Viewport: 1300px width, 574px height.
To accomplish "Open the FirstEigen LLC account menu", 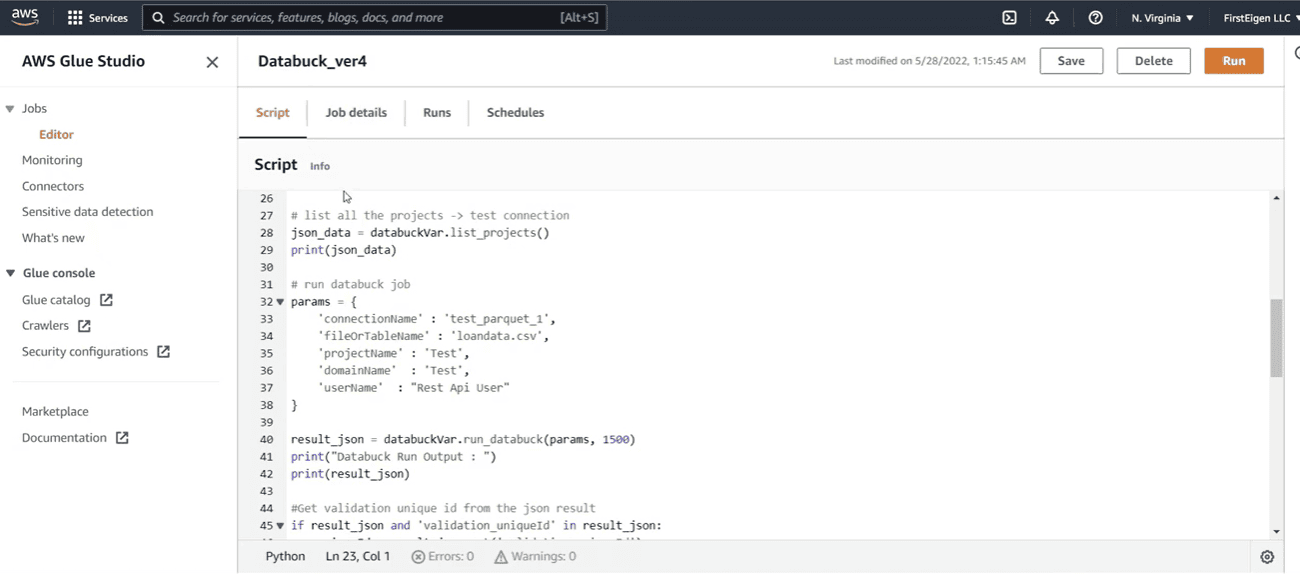I will point(1260,18).
